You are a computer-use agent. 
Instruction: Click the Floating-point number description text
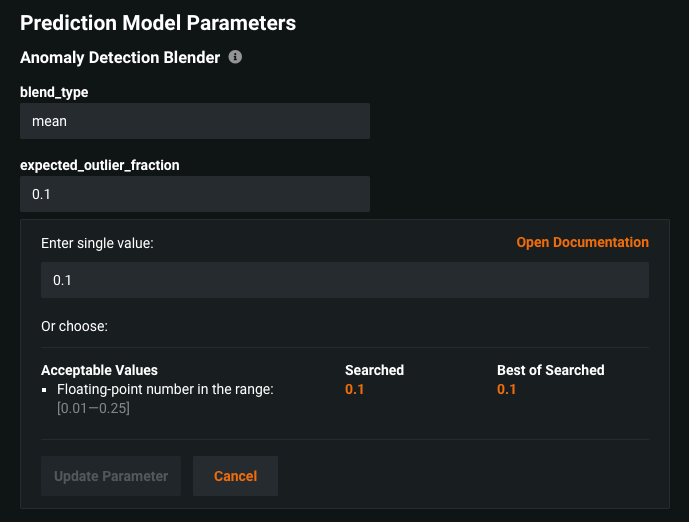point(165,389)
